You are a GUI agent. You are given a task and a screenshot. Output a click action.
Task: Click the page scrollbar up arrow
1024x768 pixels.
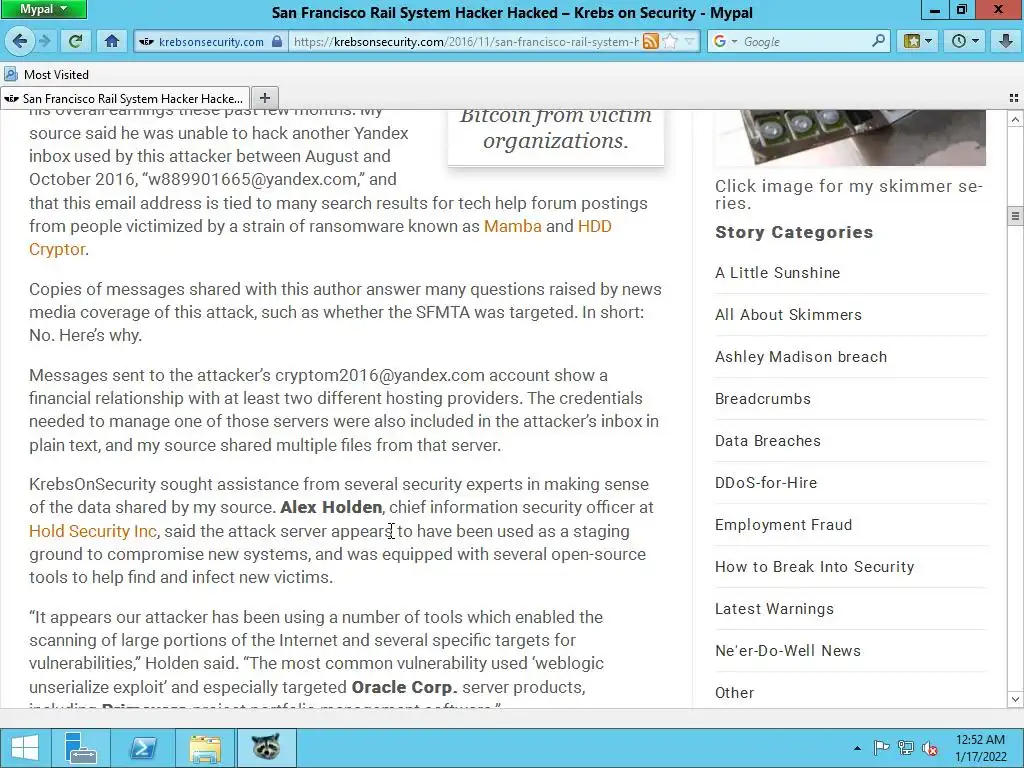click(1015, 119)
